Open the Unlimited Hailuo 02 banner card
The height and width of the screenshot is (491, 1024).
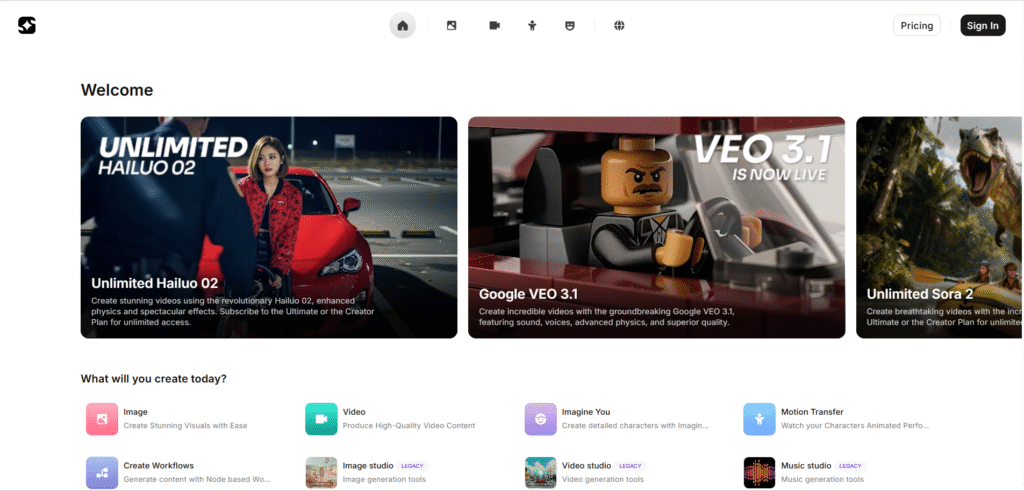(x=269, y=227)
